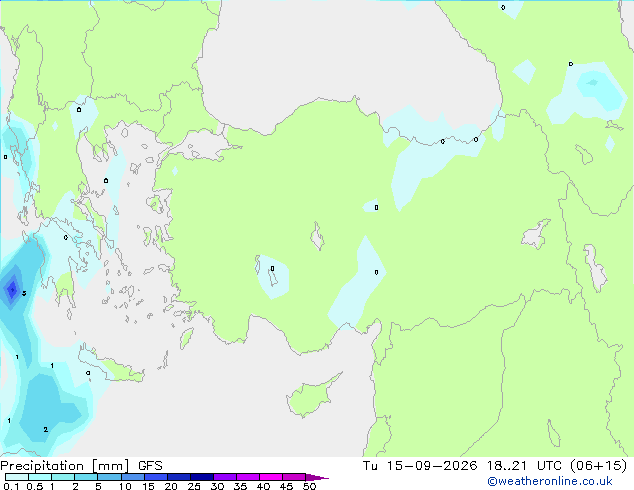Click the Precipitation [mm] GFS title
Image resolution: width=634 pixels, height=490 pixels.
pyautogui.click(x=81, y=466)
